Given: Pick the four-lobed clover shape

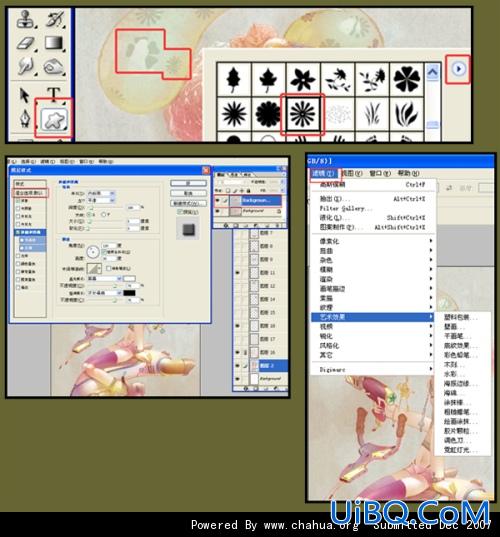Looking at the screenshot, I should tap(407, 80).
